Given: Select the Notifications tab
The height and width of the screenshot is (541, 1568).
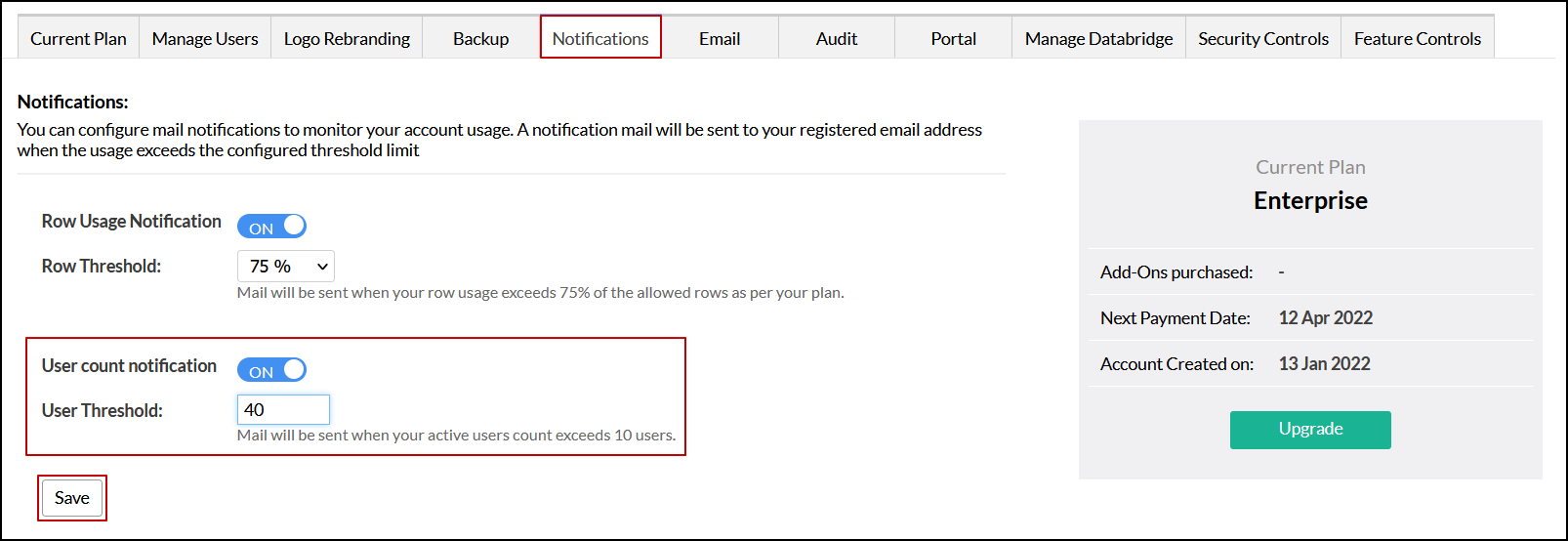Looking at the screenshot, I should (600, 39).
